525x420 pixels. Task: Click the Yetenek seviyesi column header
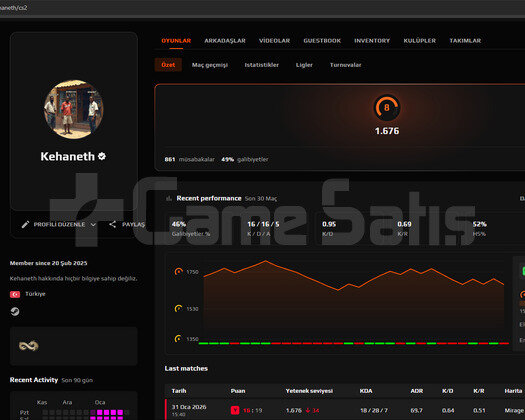pyautogui.click(x=309, y=391)
